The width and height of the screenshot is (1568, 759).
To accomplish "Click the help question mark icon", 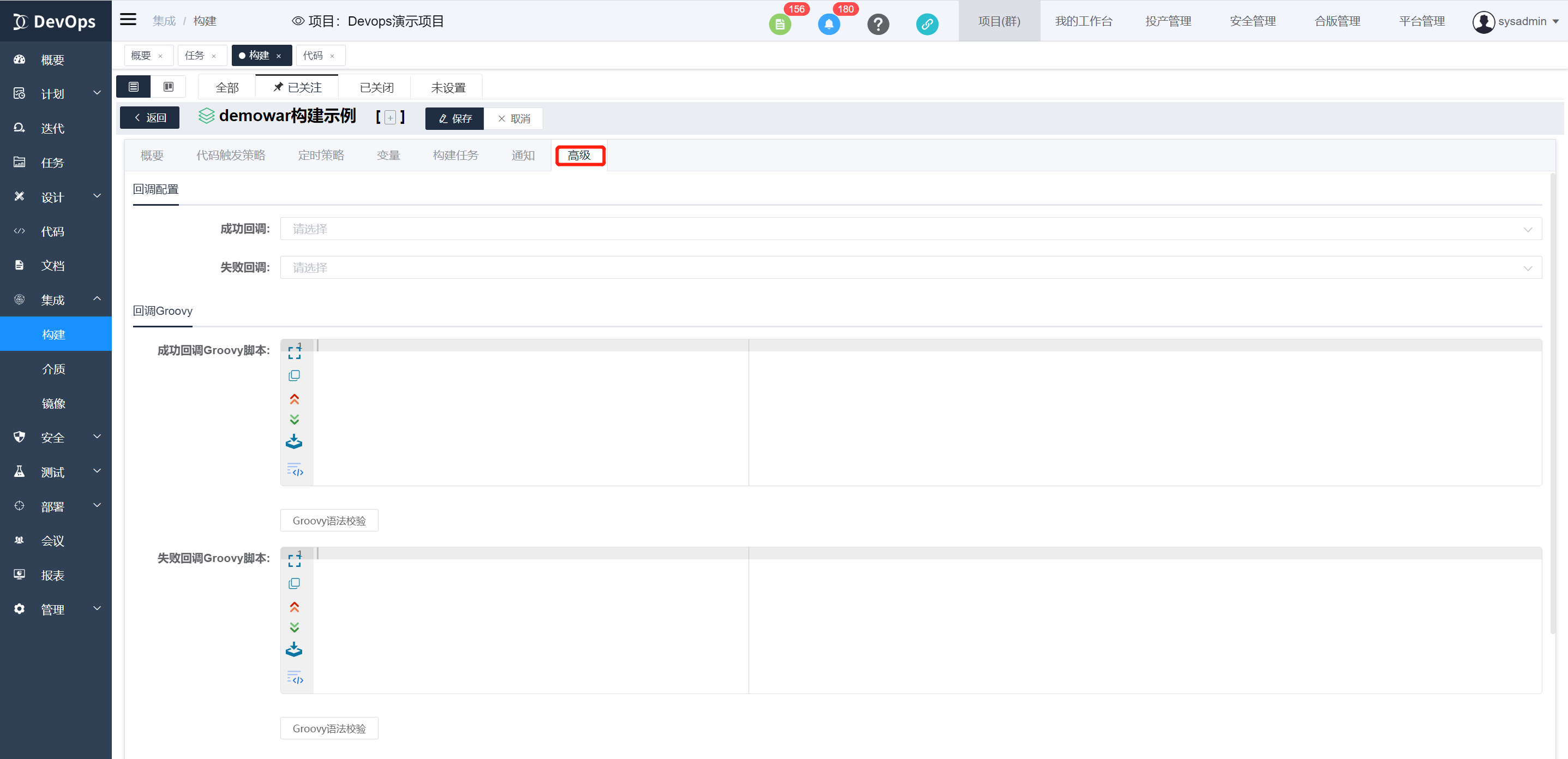I will pyautogui.click(x=878, y=25).
